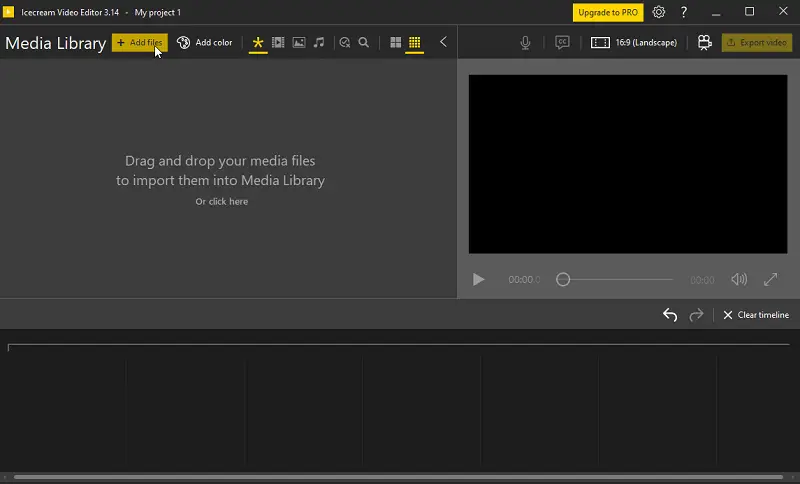Image resolution: width=800 pixels, height=484 pixels.
Task: Click the preview position slider handle
Action: point(563,279)
